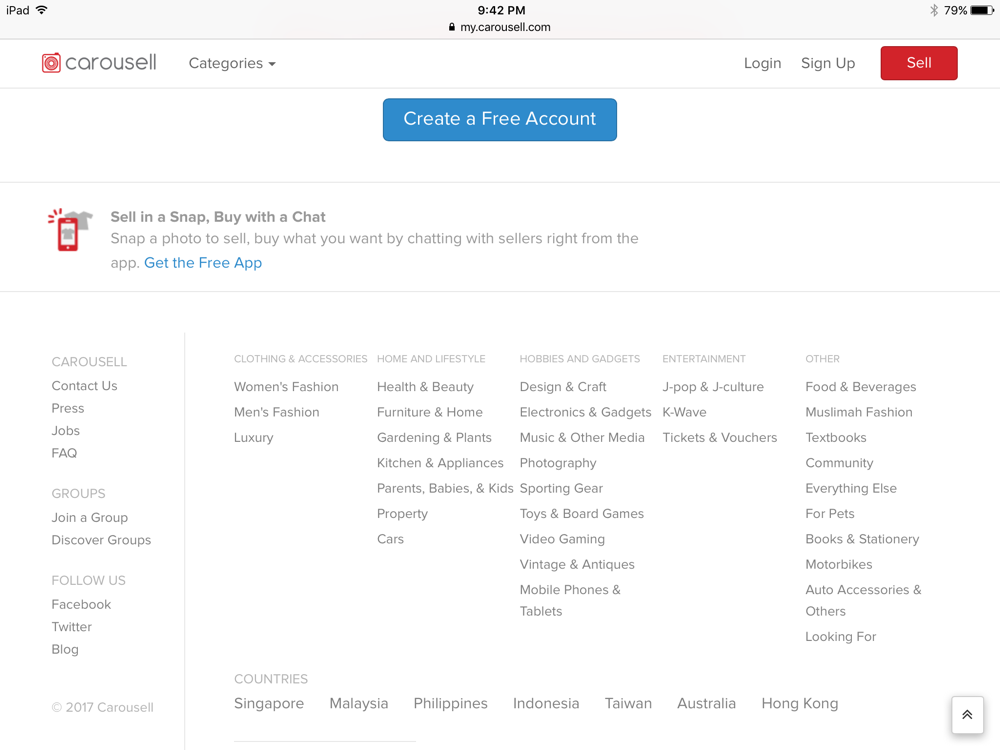1000x750 pixels.
Task: Select Toys & Board Games category
Action: 582,513
